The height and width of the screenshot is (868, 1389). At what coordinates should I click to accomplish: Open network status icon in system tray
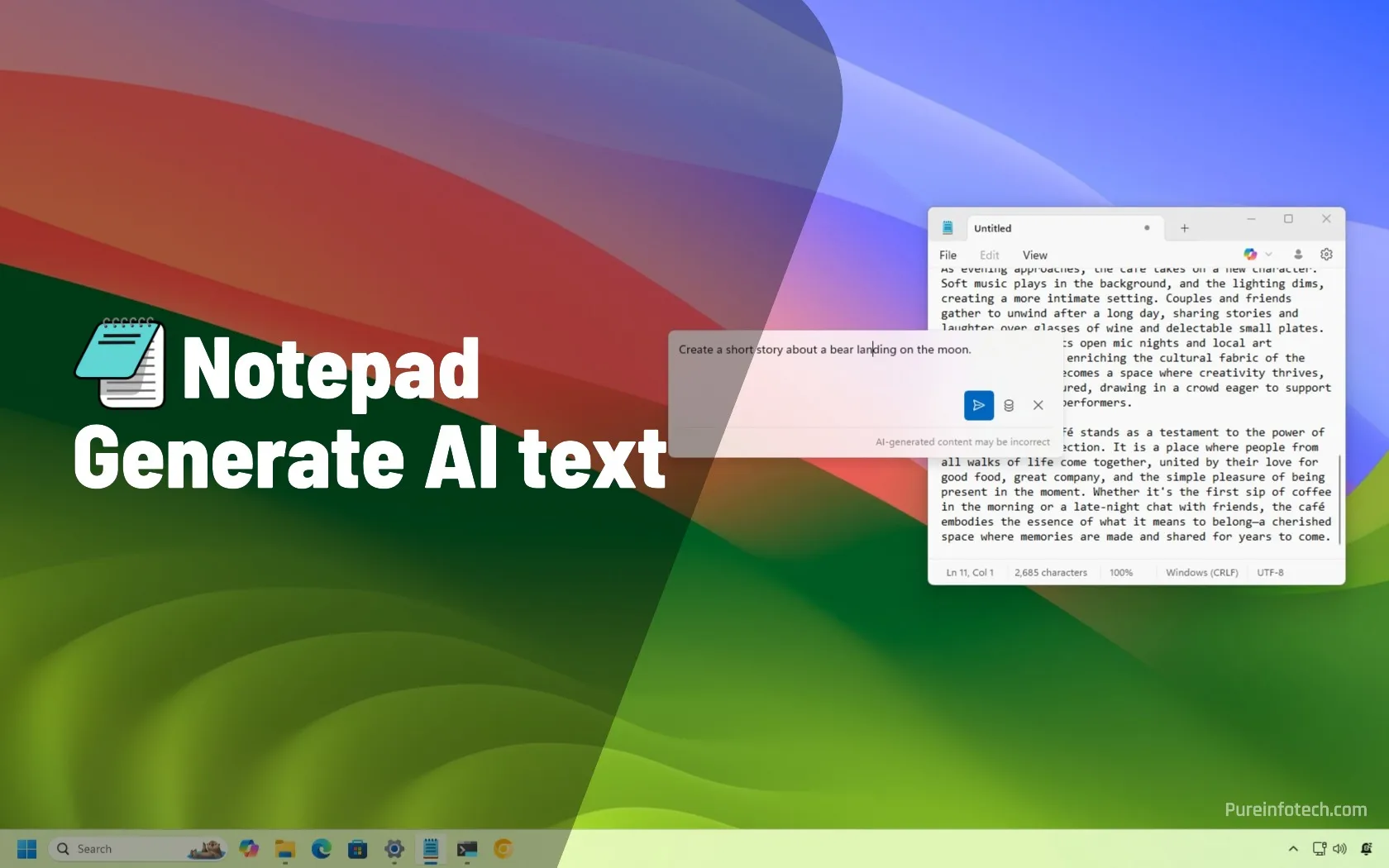click(x=1320, y=849)
